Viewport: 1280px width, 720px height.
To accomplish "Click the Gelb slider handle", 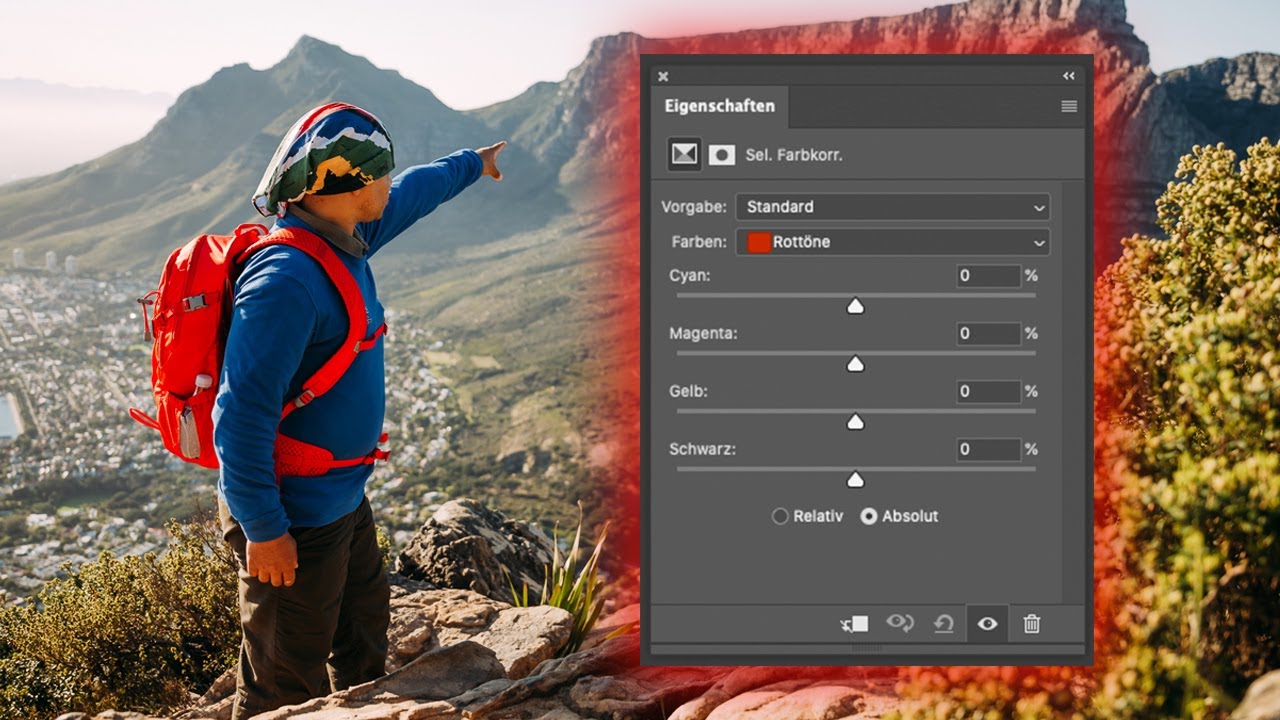I will coord(855,422).
